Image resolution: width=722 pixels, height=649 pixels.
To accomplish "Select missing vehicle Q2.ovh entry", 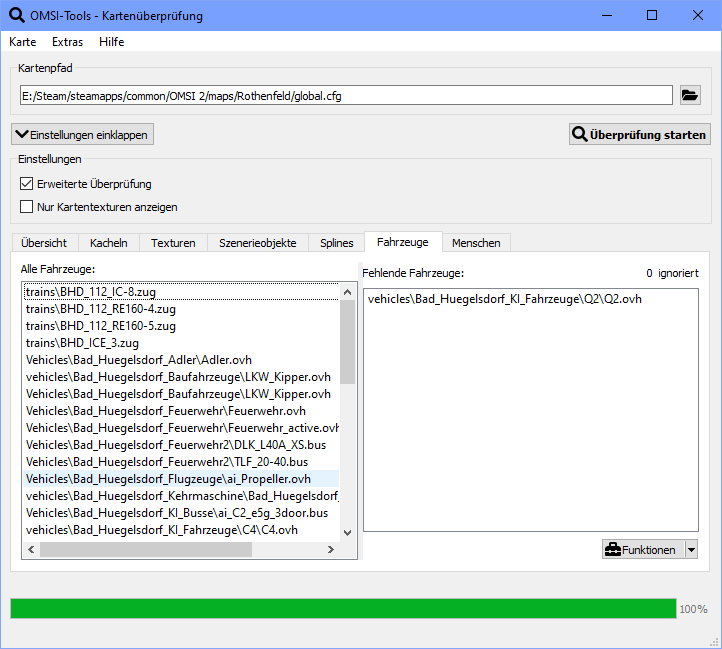I will point(505,299).
